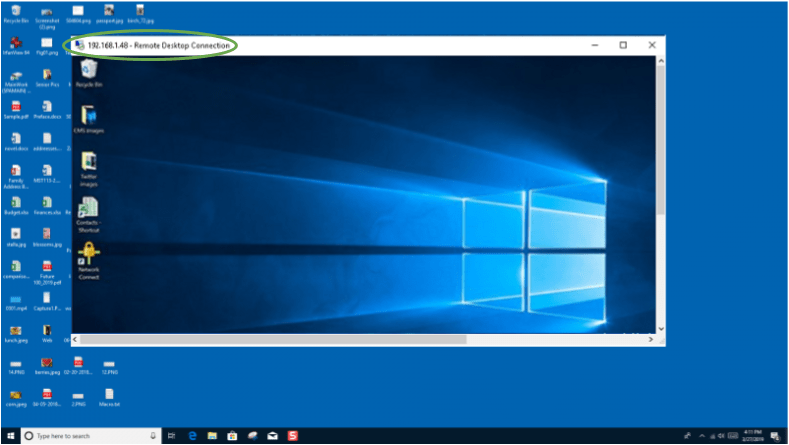This screenshot has width=789, height=445.
Task: Click the horizontal scrollbar thumb in Remote Desktop
Action: pyautogui.click(x=273, y=340)
